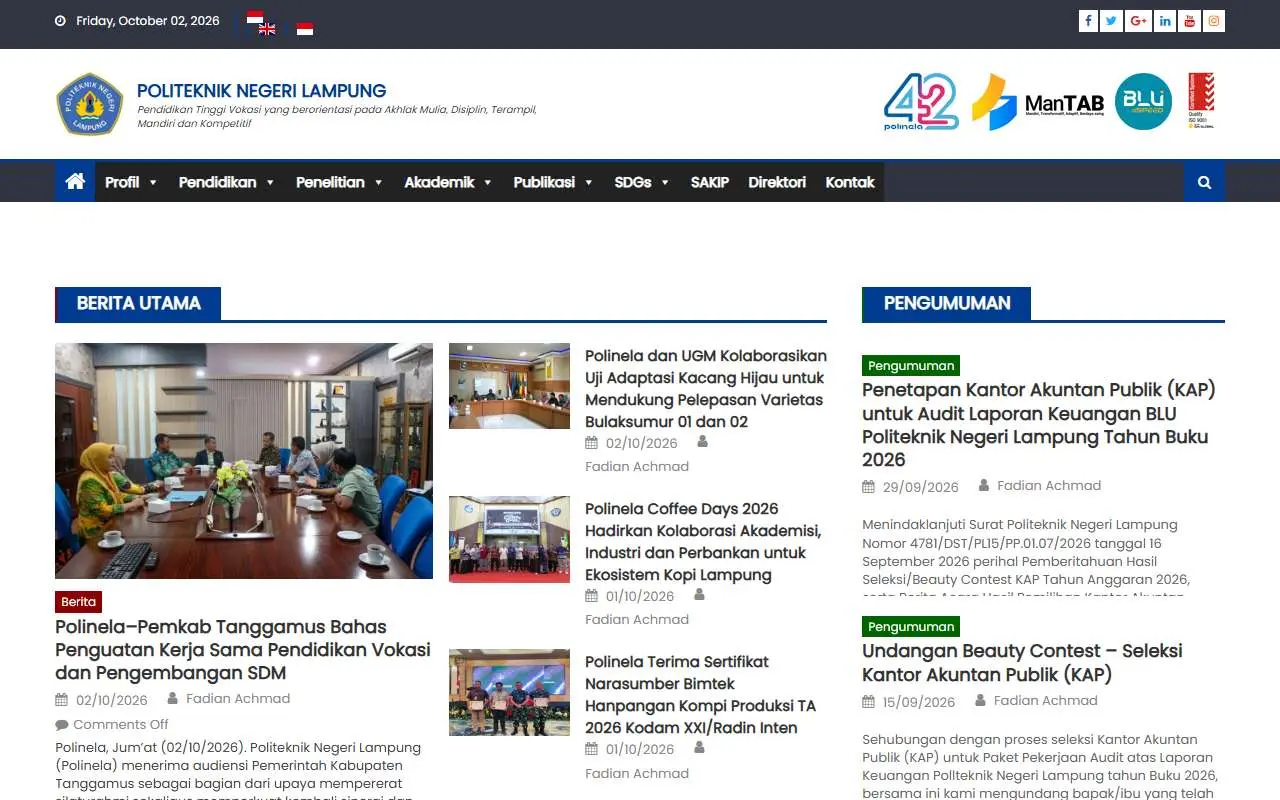1280x800 pixels.
Task: Expand the SDGs dropdown menu
Action: tap(642, 182)
